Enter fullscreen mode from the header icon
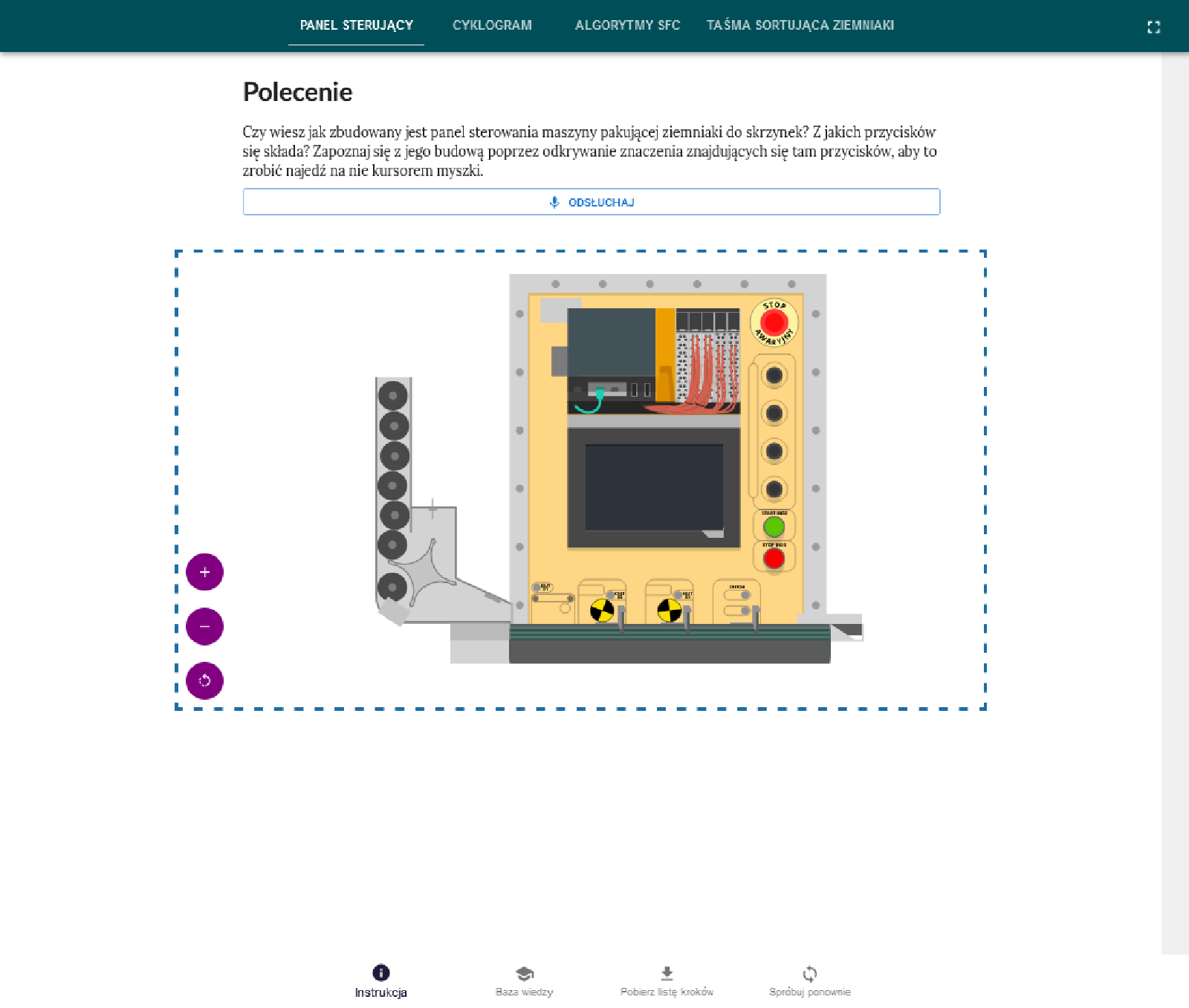This screenshot has width=1189, height=1008. pyautogui.click(x=1153, y=27)
